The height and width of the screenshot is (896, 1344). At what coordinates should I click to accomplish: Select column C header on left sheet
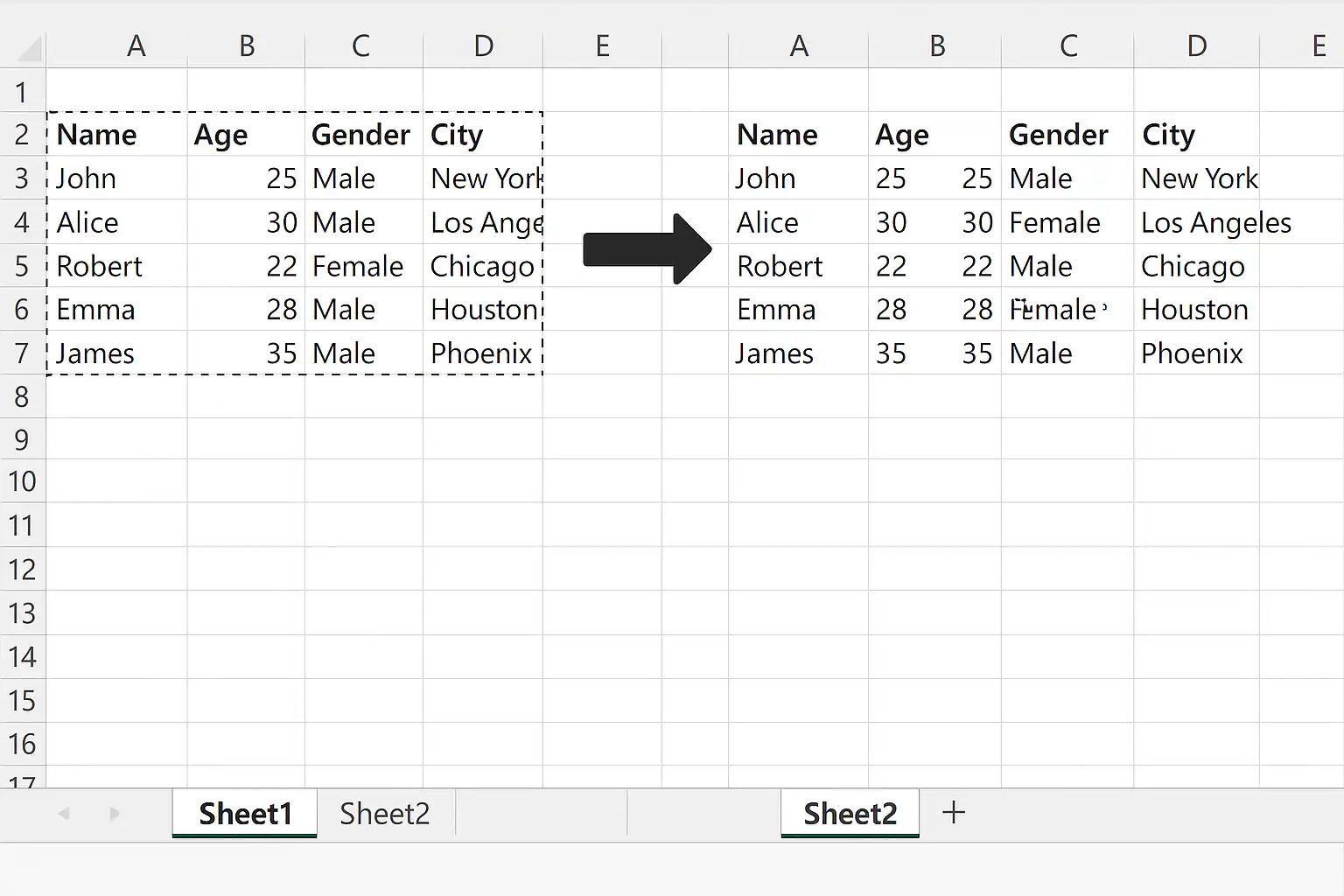click(360, 46)
